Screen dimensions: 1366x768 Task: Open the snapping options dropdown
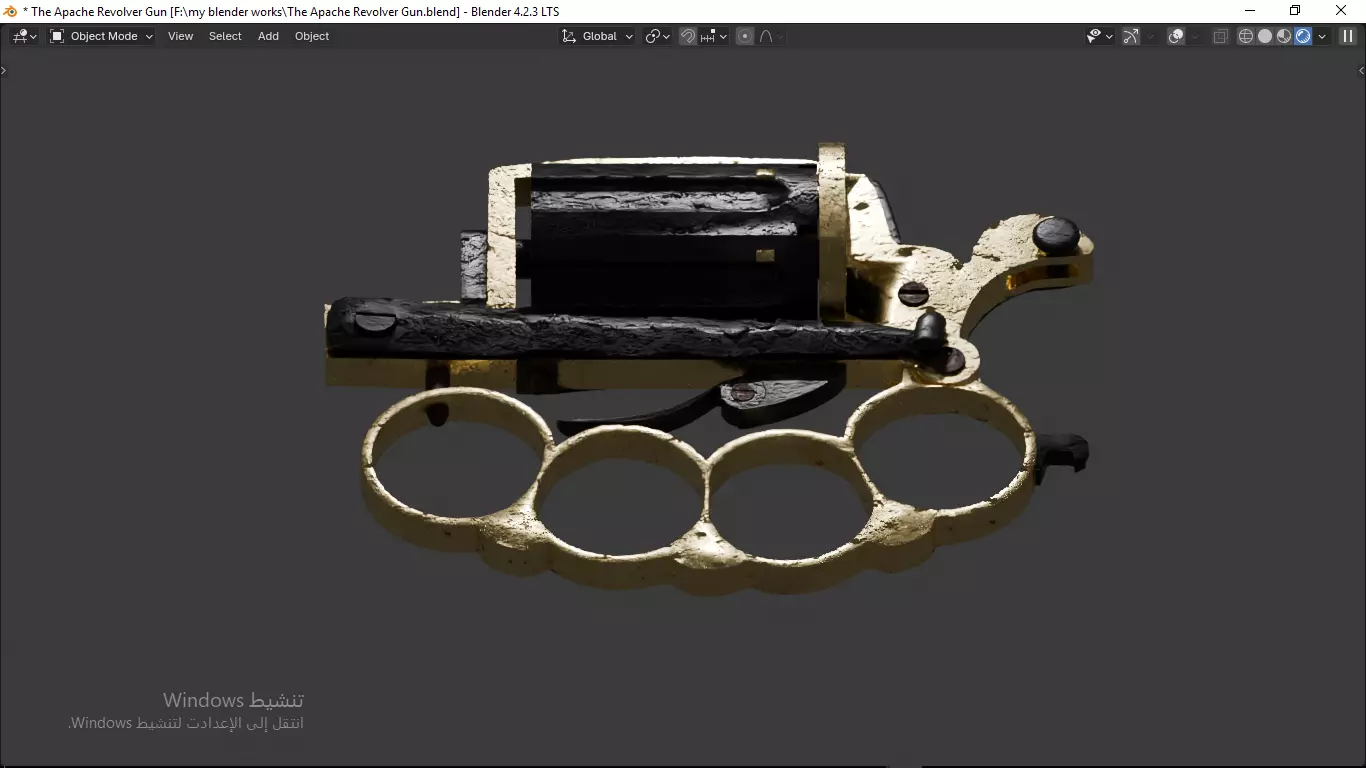coord(714,36)
